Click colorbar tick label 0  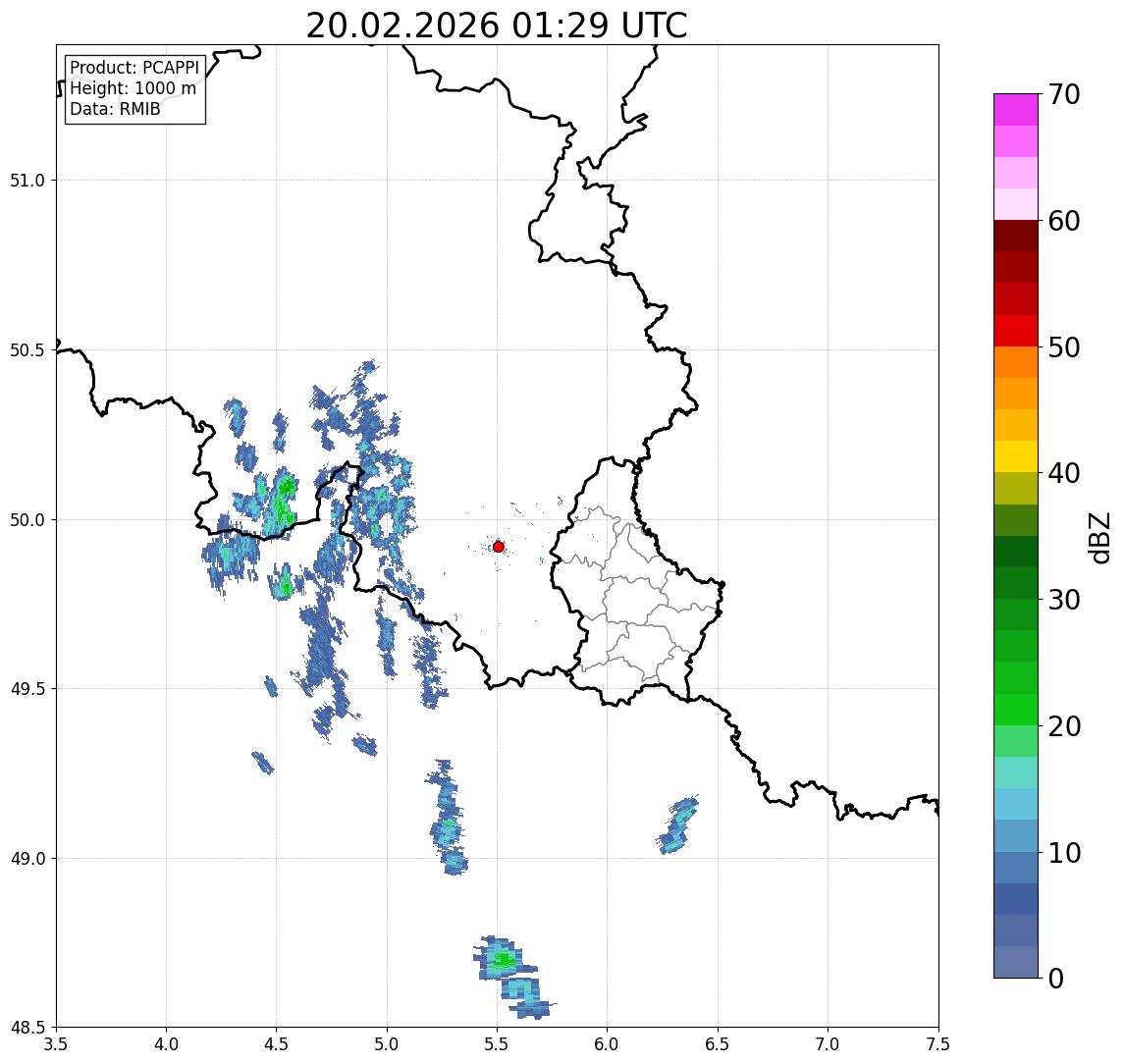(1056, 978)
